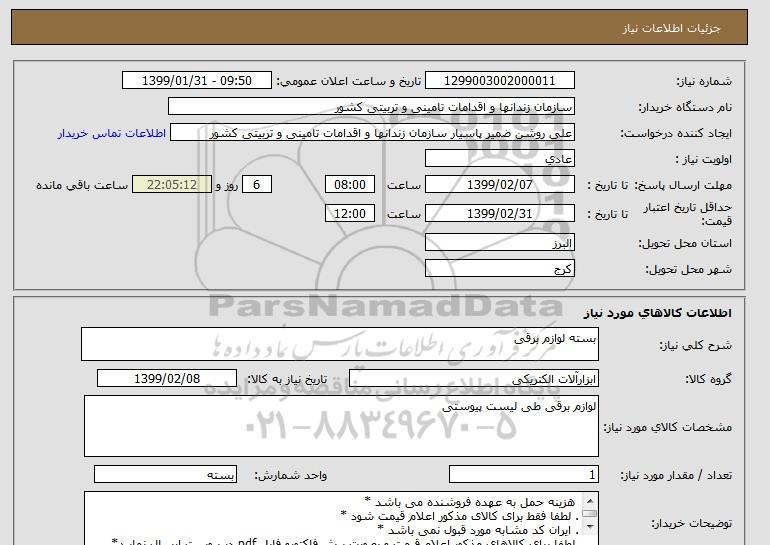The image size is (770, 545).
Task: Click the scroll up arrow in buyer notes
Action: 590,501
